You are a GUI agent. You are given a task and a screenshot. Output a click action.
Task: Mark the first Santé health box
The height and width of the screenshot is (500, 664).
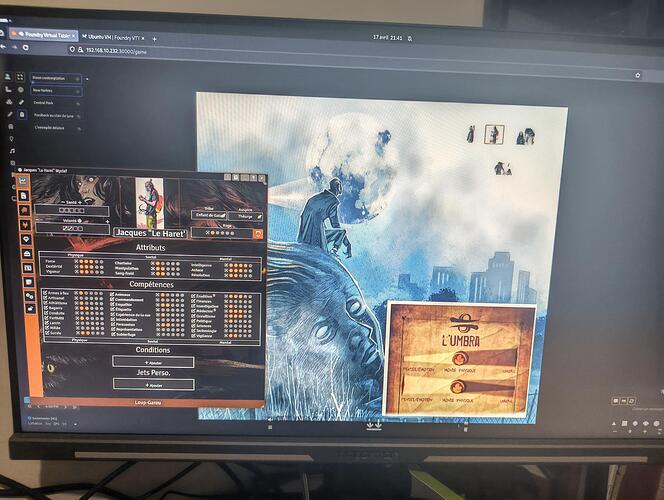[62, 210]
